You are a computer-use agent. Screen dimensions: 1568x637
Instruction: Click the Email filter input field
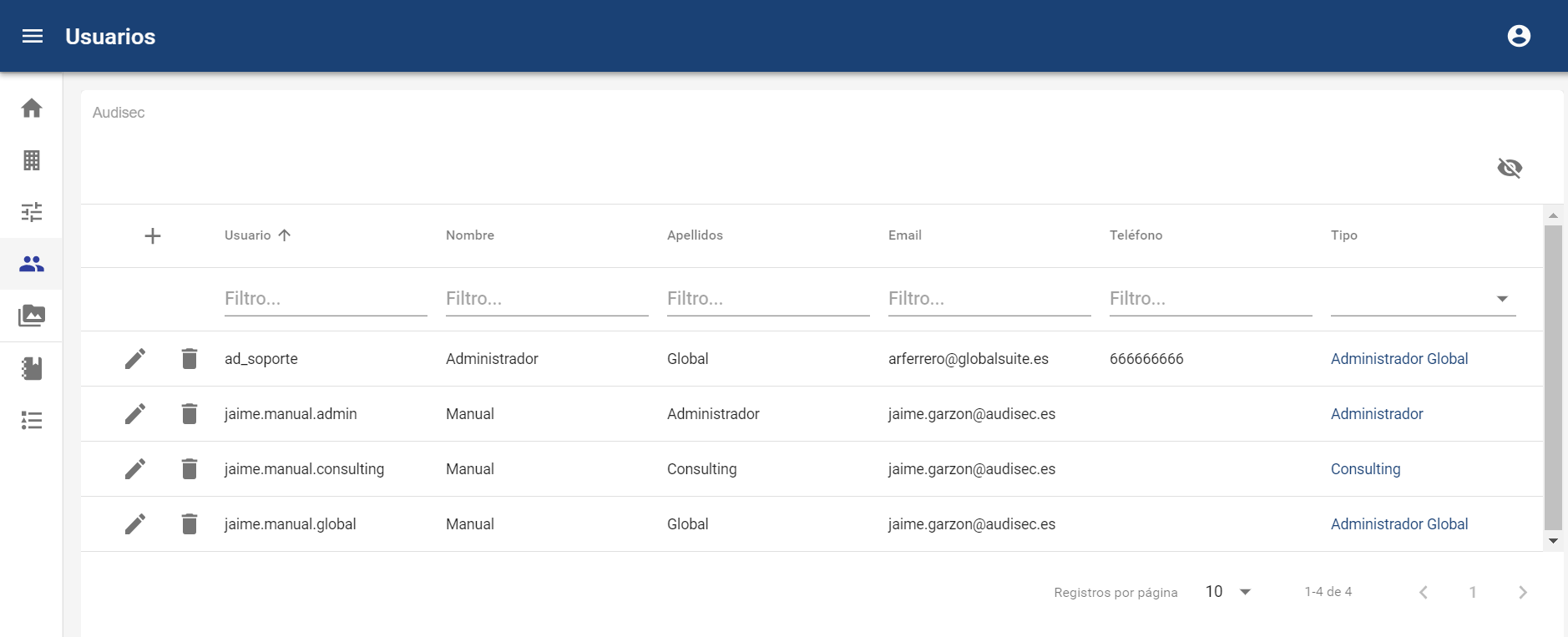989,299
